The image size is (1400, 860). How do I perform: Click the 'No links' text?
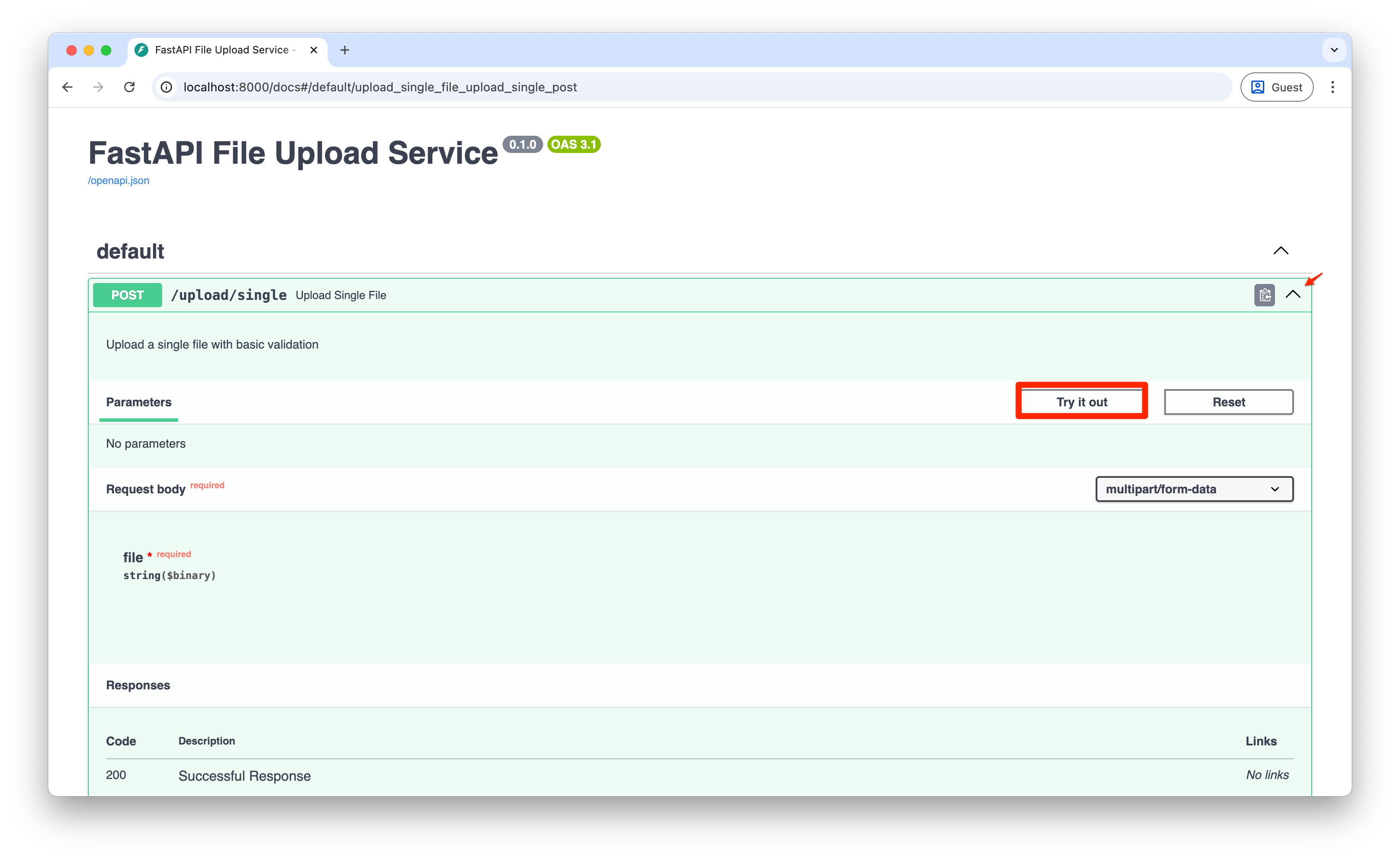[1267, 775]
